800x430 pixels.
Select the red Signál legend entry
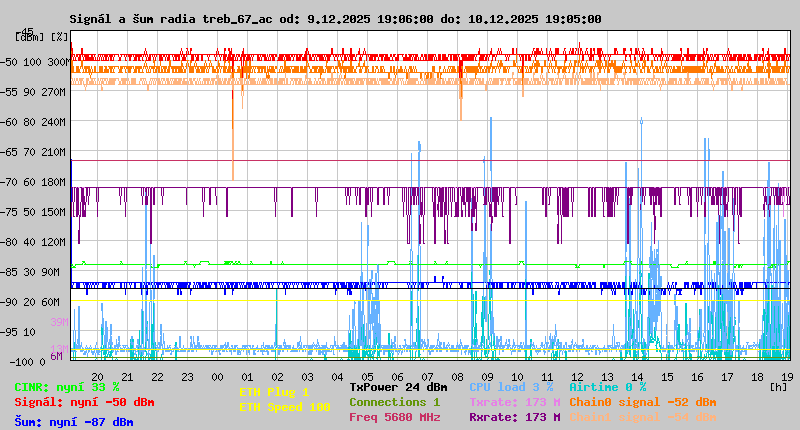[x=84, y=402]
